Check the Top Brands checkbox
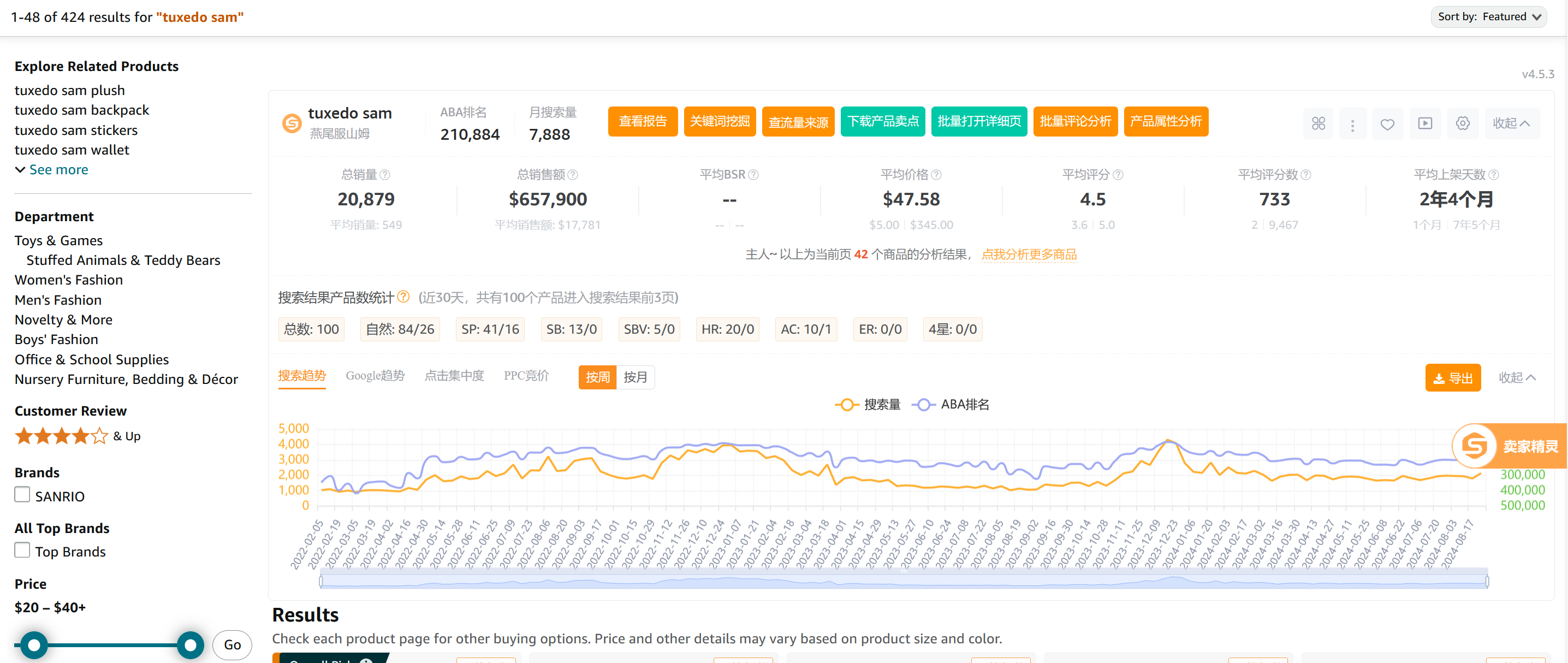This screenshot has width=1568, height=663. [22, 550]
